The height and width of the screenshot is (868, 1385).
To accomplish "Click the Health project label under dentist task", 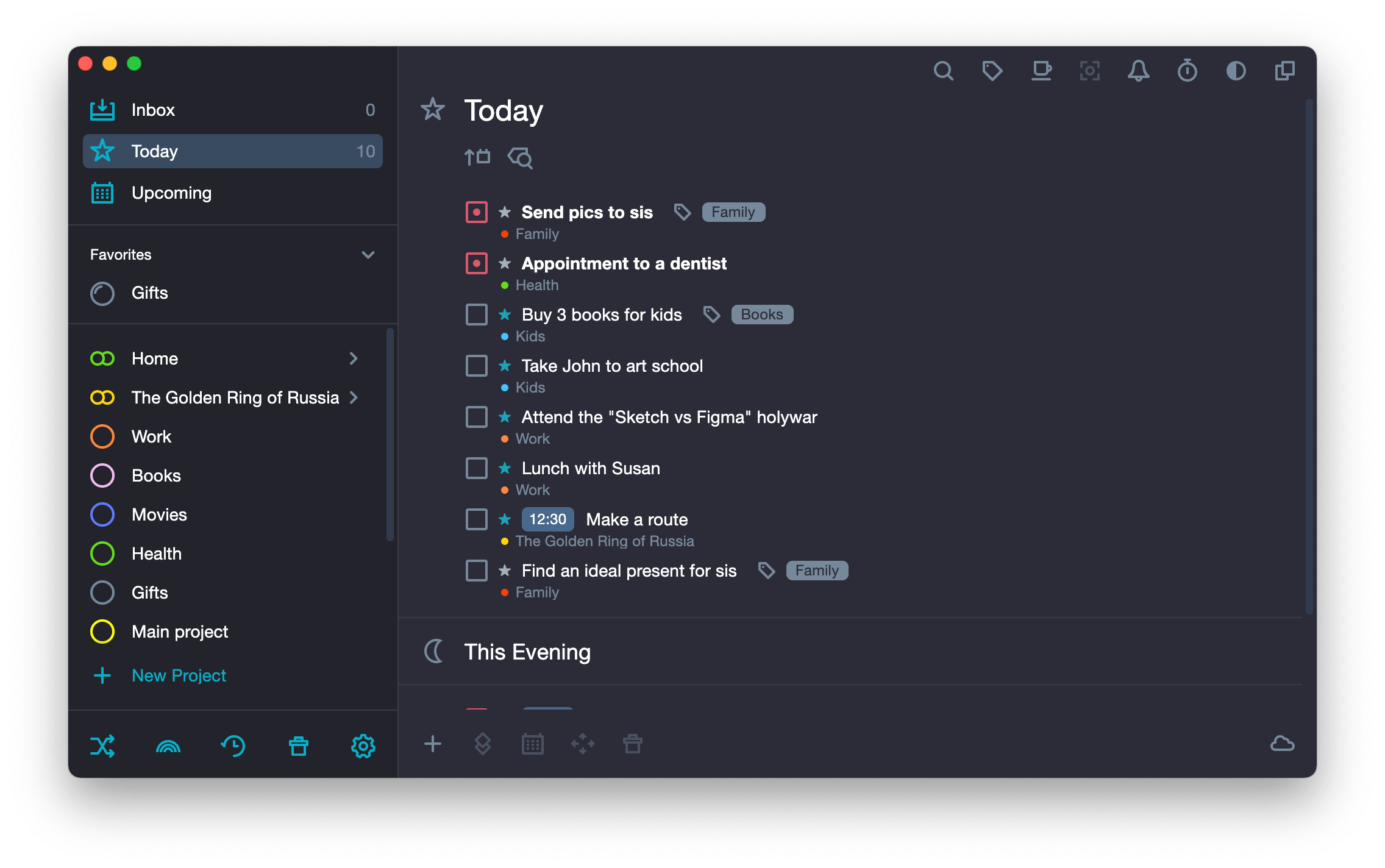I will (537, 285).
